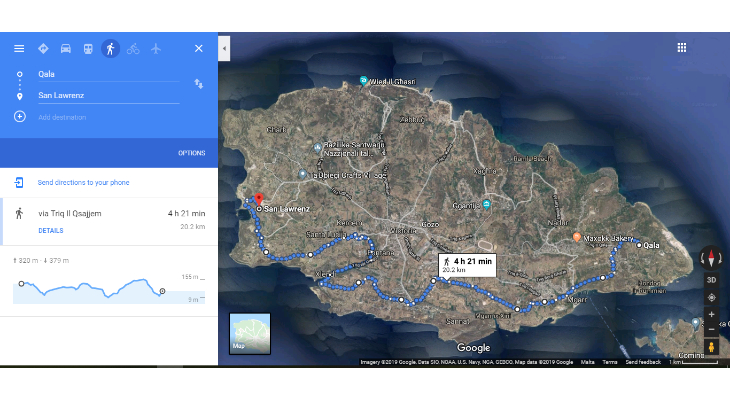Click the Qala origin marker on map

pos(639,245)
